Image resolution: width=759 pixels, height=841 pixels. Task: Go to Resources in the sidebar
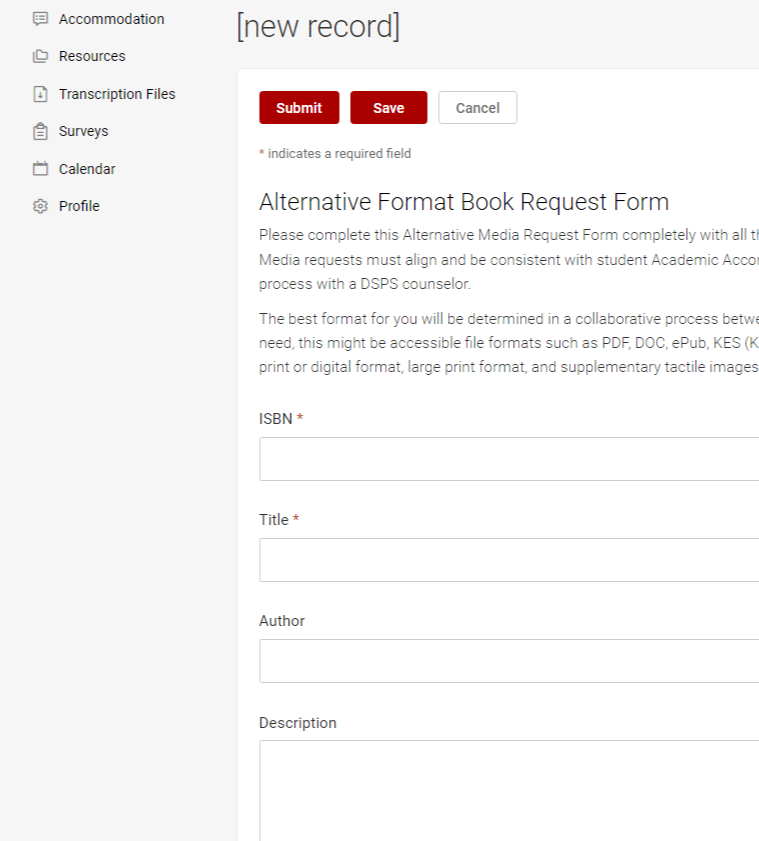click(92, 56)
